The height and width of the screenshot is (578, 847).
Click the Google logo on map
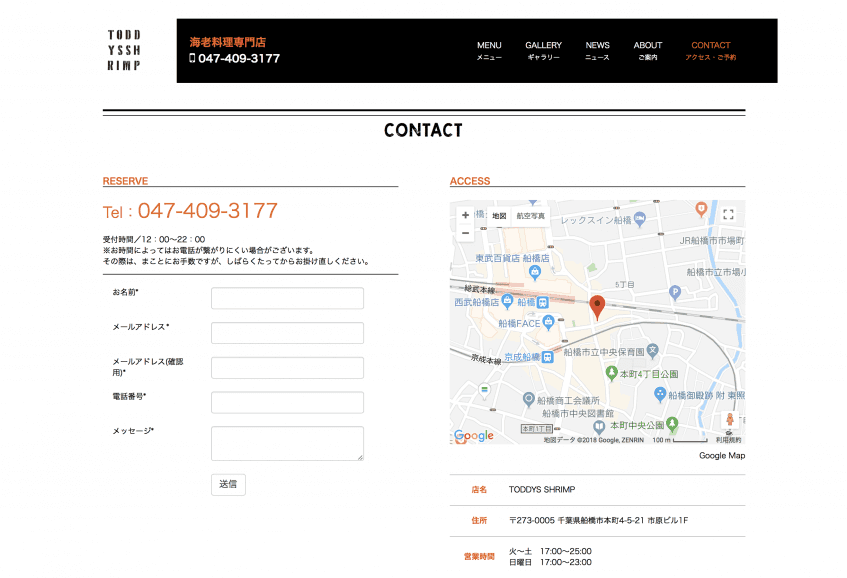(x=474, y=435)
